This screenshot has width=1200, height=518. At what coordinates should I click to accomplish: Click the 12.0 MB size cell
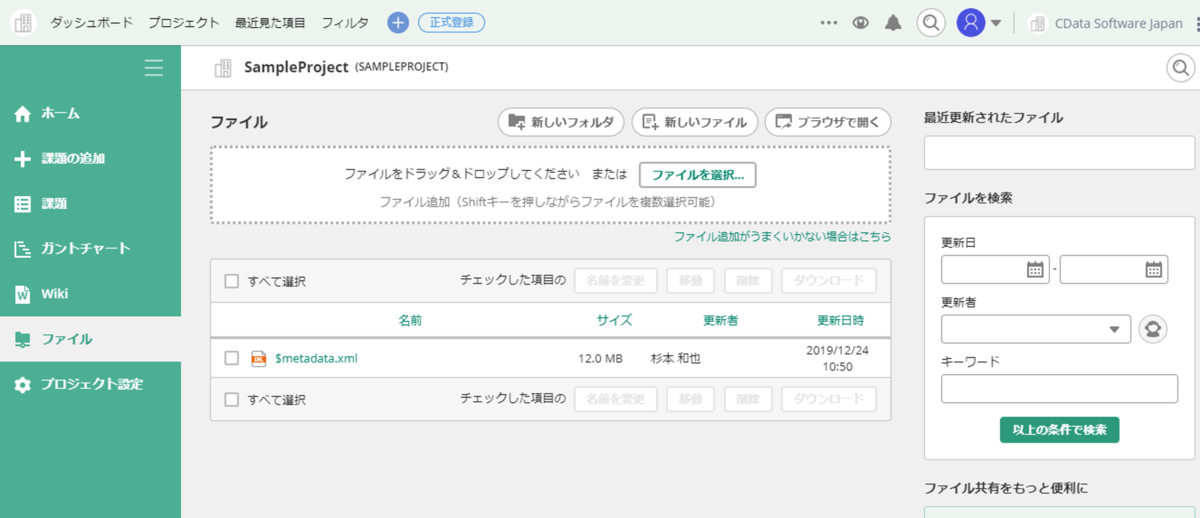[x=600, y=358]
